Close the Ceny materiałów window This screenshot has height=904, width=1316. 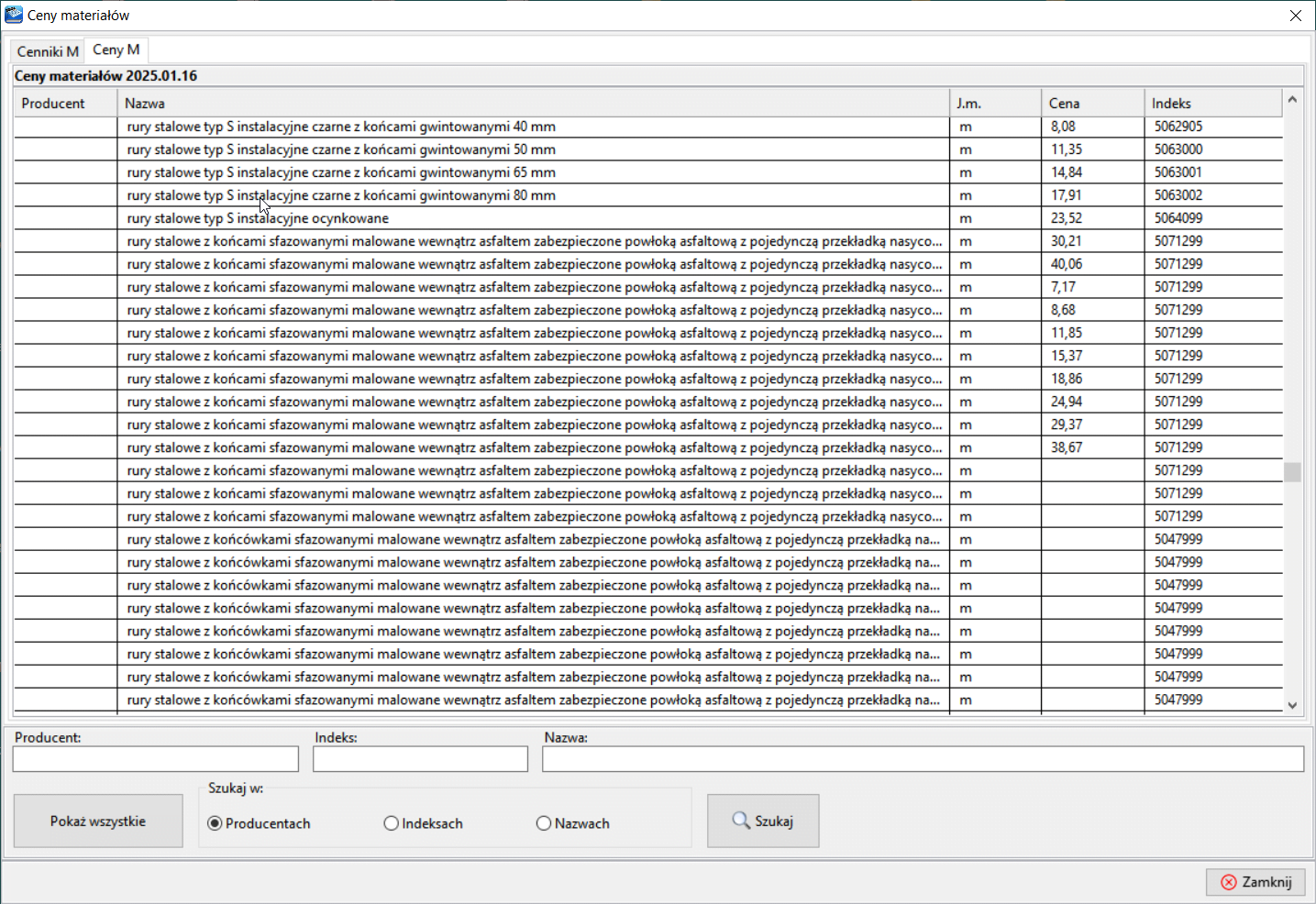[1295, 16]
